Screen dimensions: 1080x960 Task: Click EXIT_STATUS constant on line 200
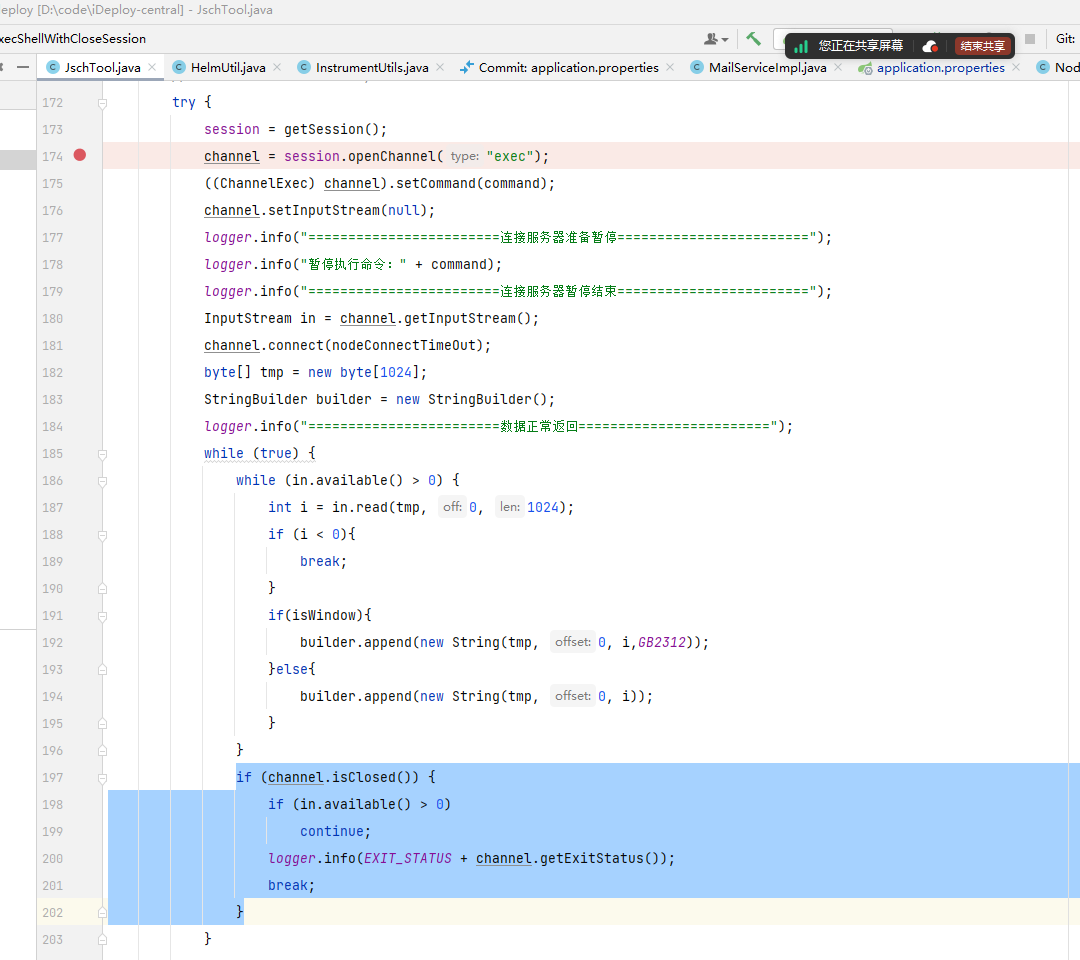tap(407, 858)
